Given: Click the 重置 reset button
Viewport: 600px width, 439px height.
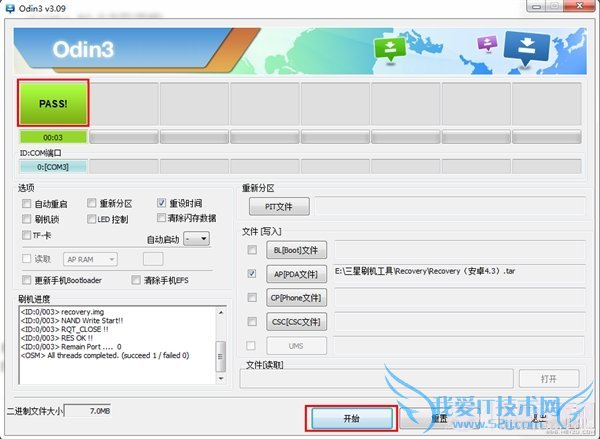Looking at the screenshot, I should [439, 418].
